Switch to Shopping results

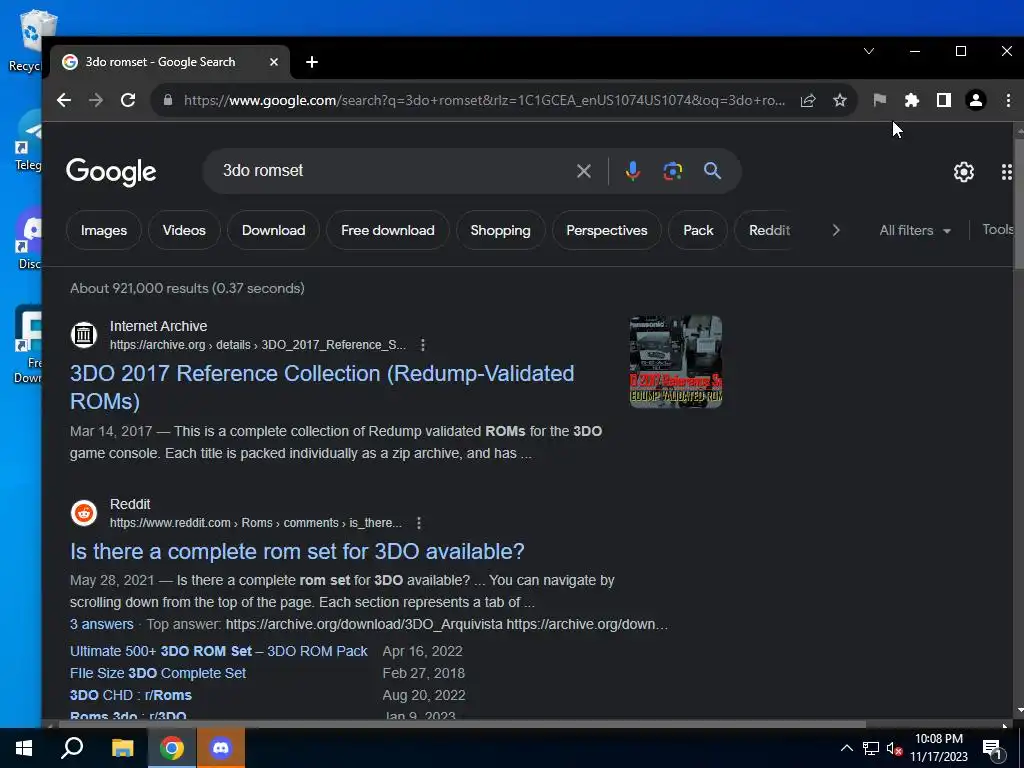click(500, 230)
